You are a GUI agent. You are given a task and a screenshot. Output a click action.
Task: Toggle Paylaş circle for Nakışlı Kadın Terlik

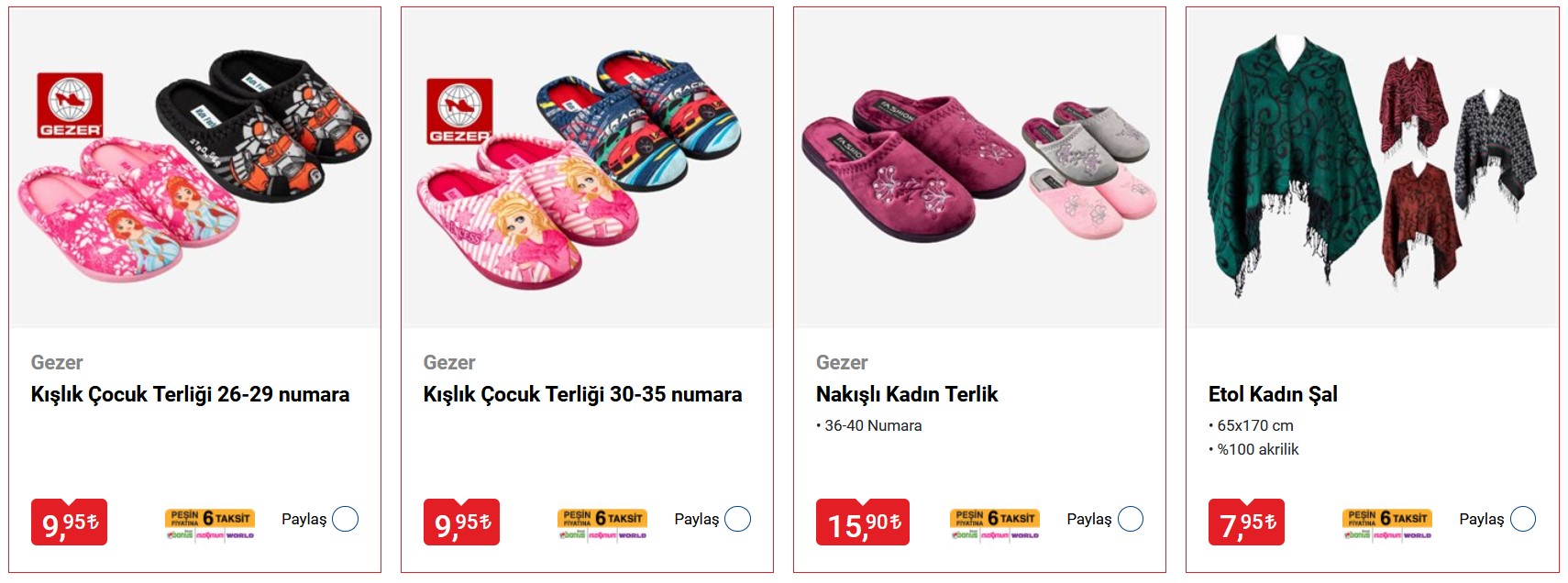coord(1131,519)
